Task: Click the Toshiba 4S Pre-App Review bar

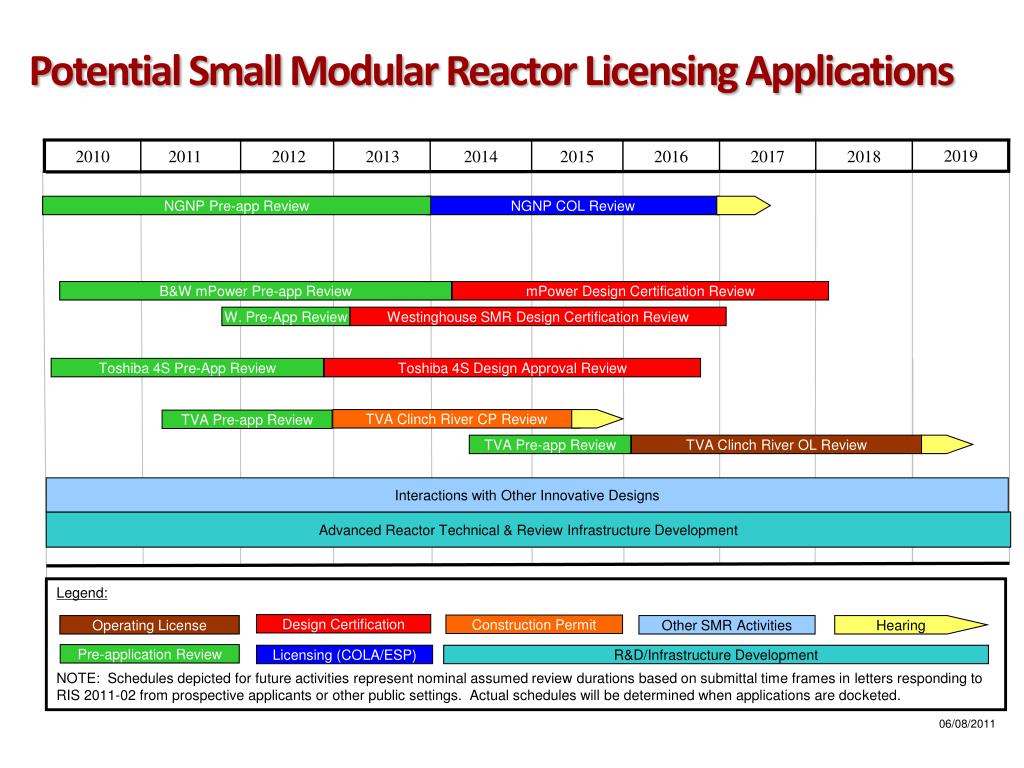Action: point(187,368)
